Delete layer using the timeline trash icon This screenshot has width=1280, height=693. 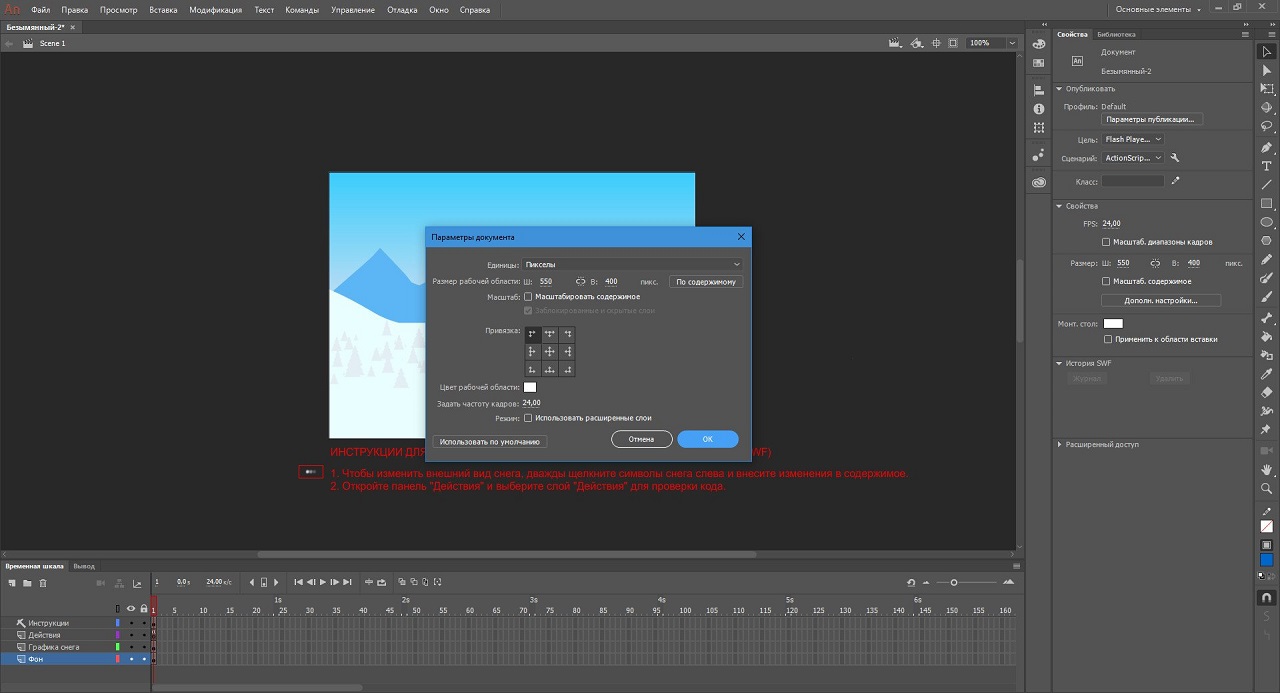[43, 583]
